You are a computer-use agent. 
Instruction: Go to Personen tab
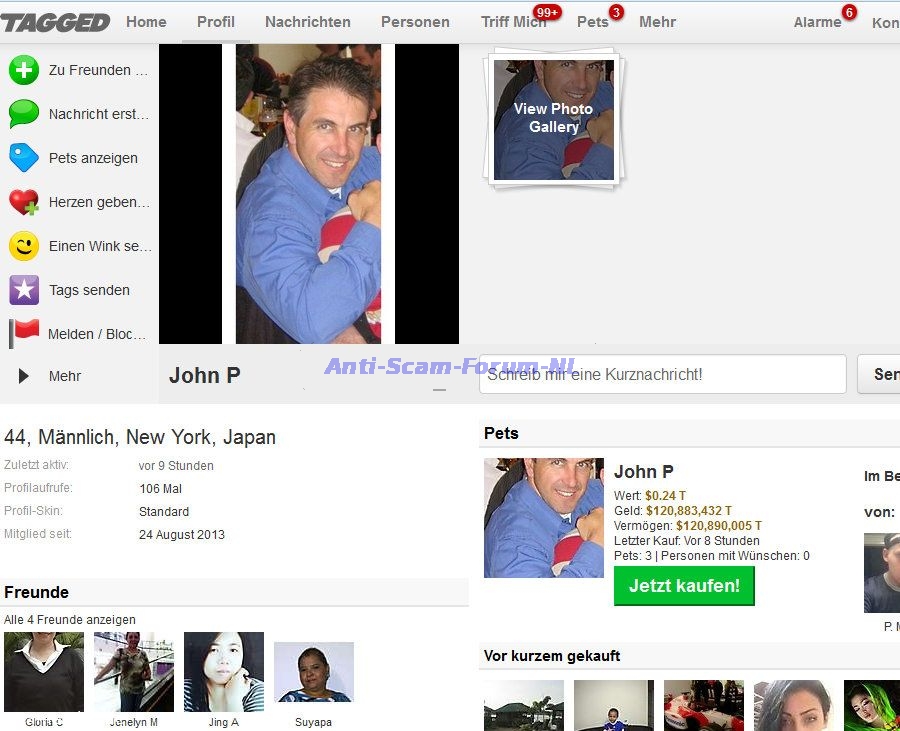(415, 22)
